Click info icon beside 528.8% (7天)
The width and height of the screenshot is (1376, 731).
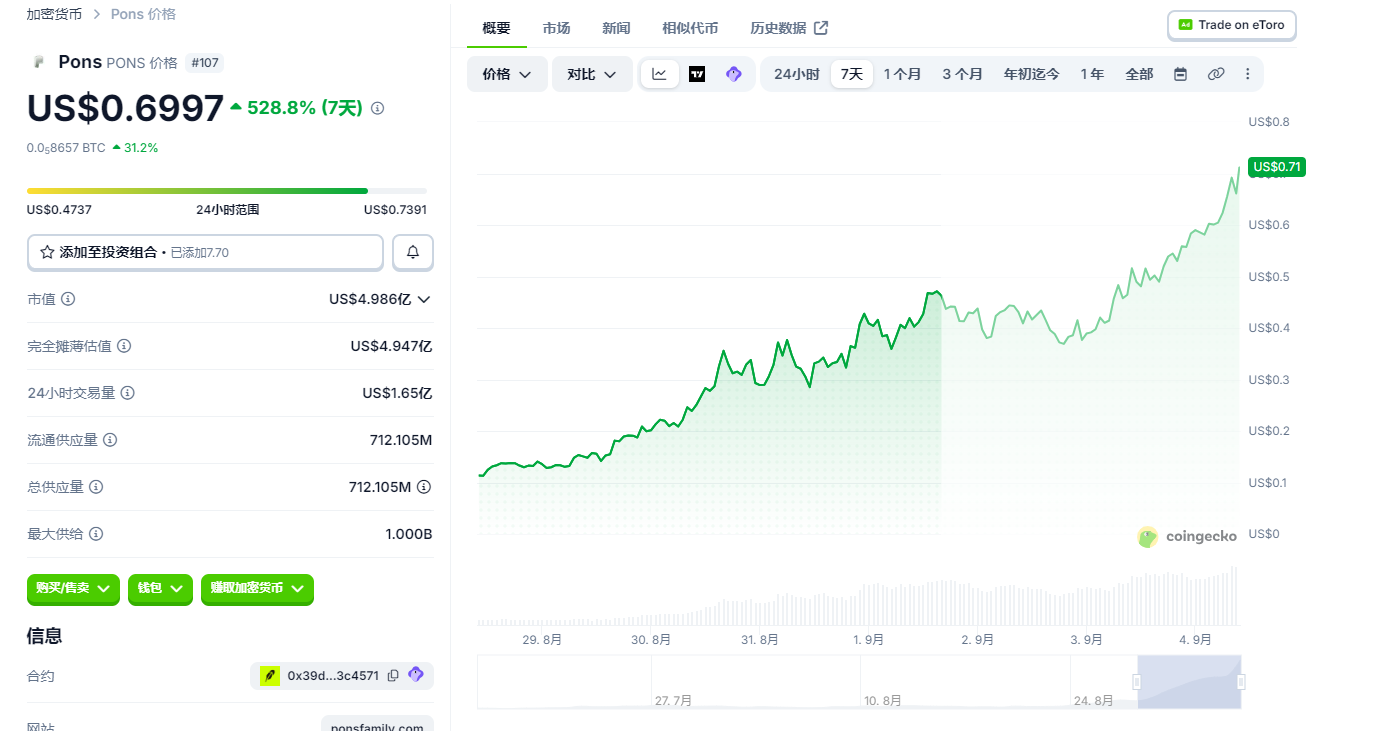pyautogui.click(x=377, y=108)
